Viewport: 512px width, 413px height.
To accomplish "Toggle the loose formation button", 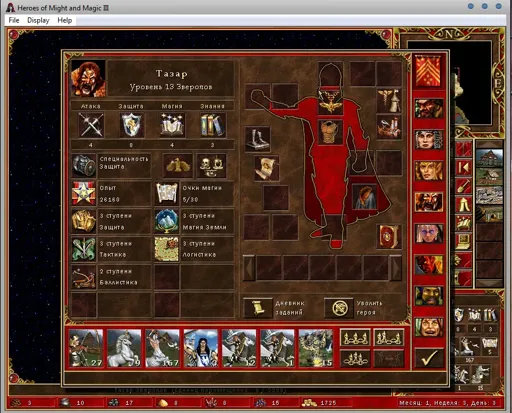I will point(355,338).
